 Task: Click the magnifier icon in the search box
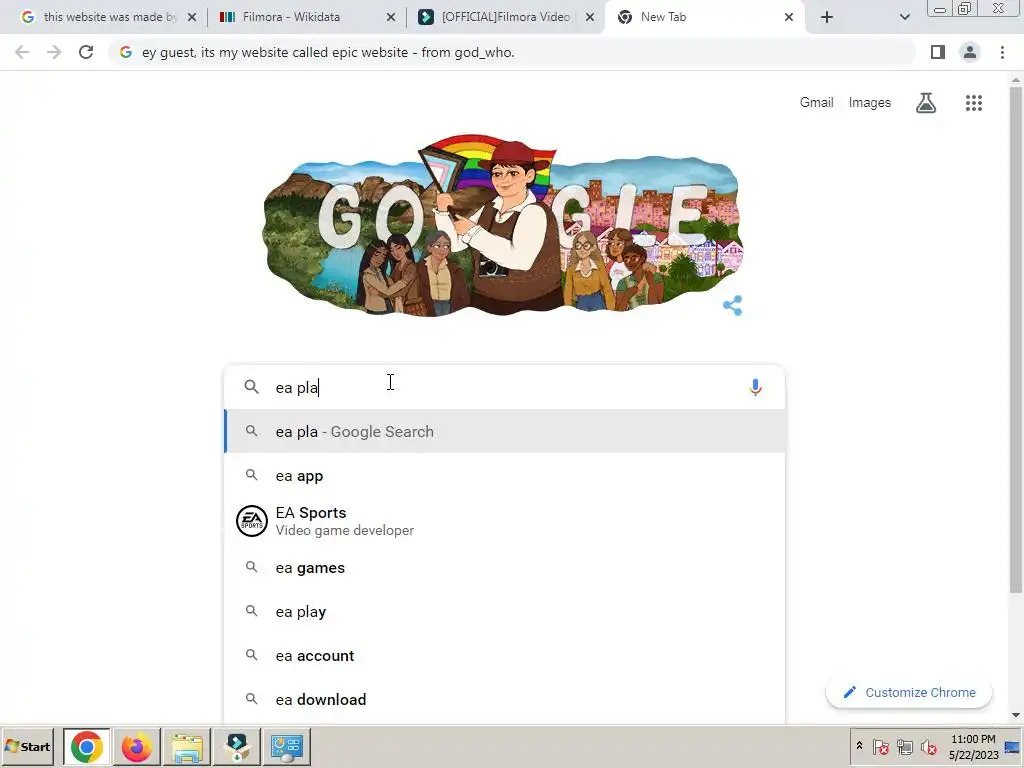(x=251, y=387)
